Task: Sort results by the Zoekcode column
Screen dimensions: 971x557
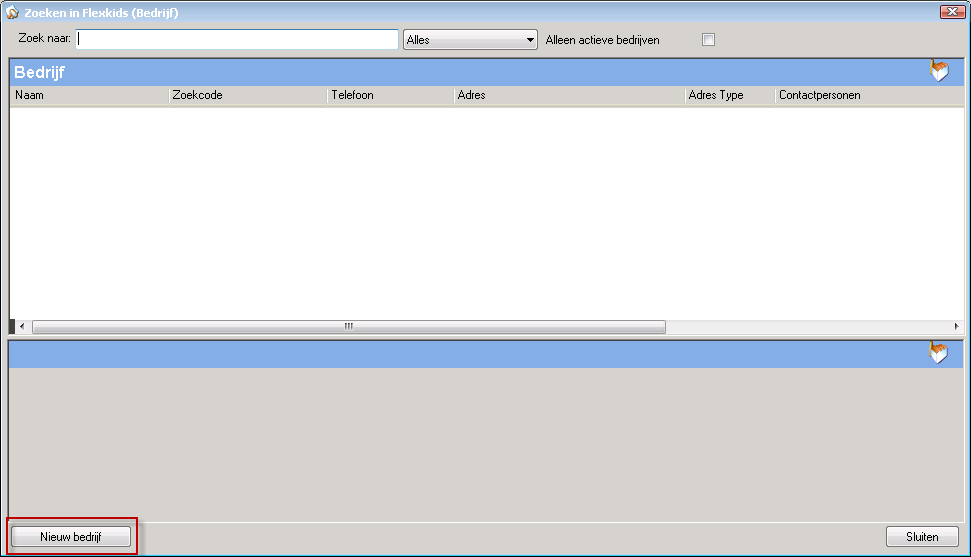Action: (x=247, y=95)
